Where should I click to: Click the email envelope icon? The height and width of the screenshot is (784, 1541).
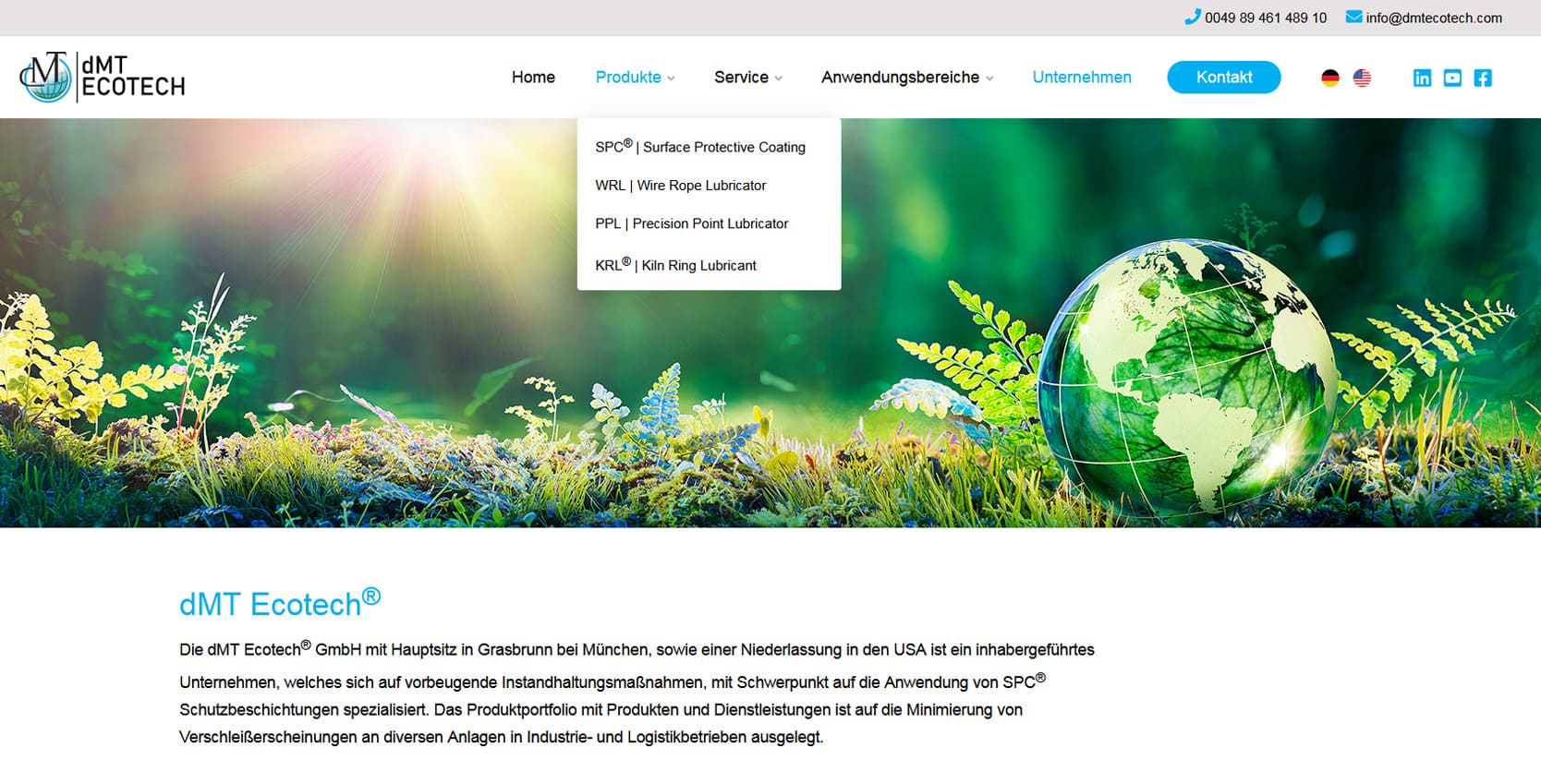click(x=1353, y=17)
